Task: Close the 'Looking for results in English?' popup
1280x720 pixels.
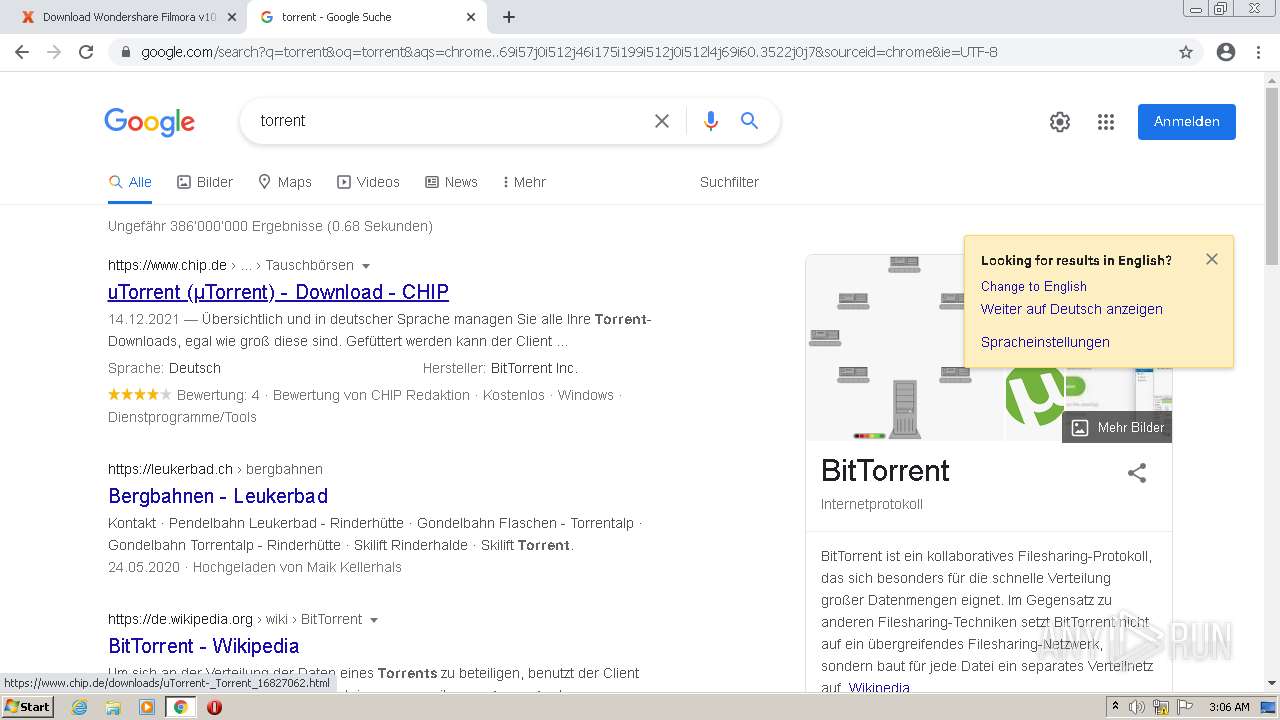Action: [1212, 259]
